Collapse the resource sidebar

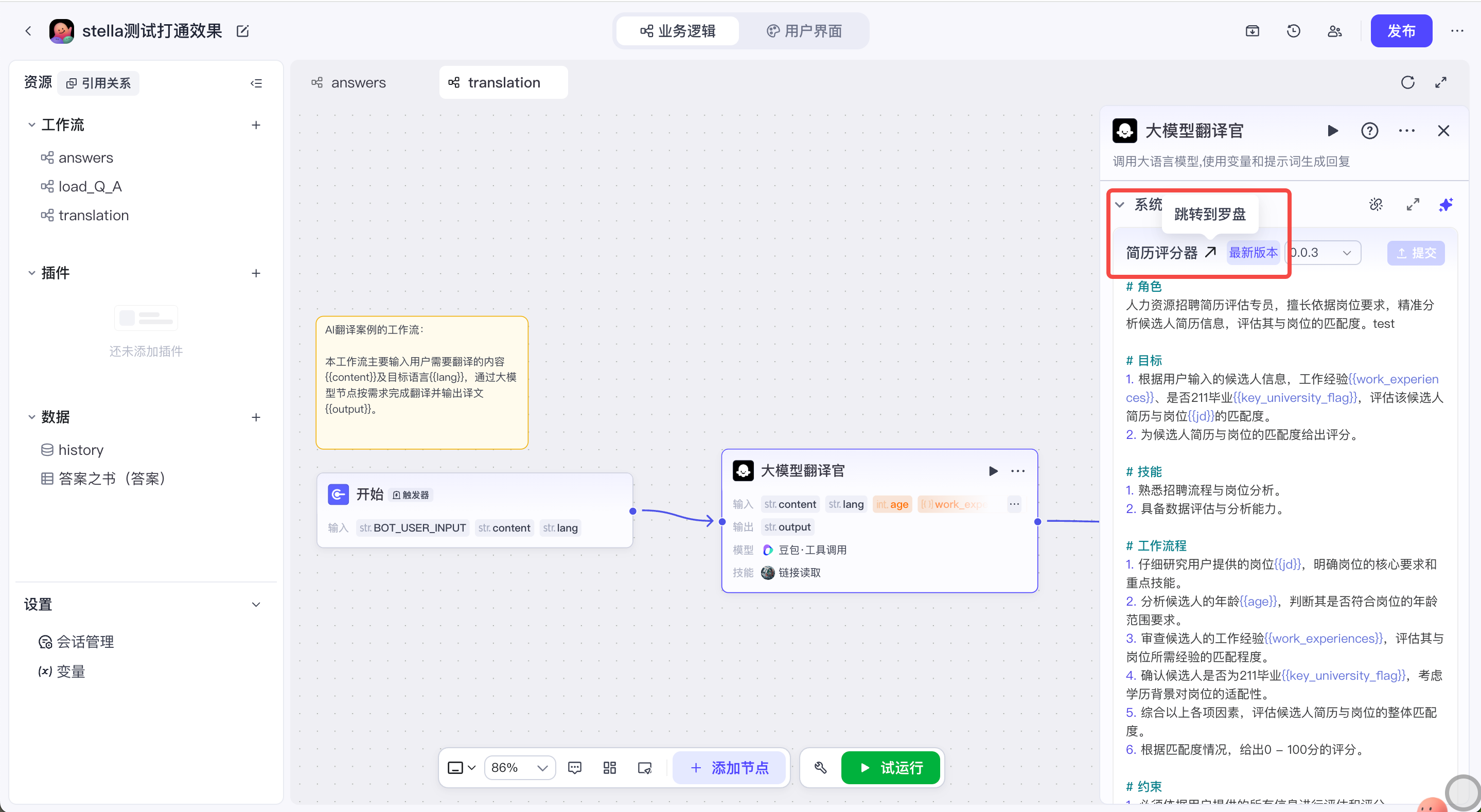click(x=256, y=83)
